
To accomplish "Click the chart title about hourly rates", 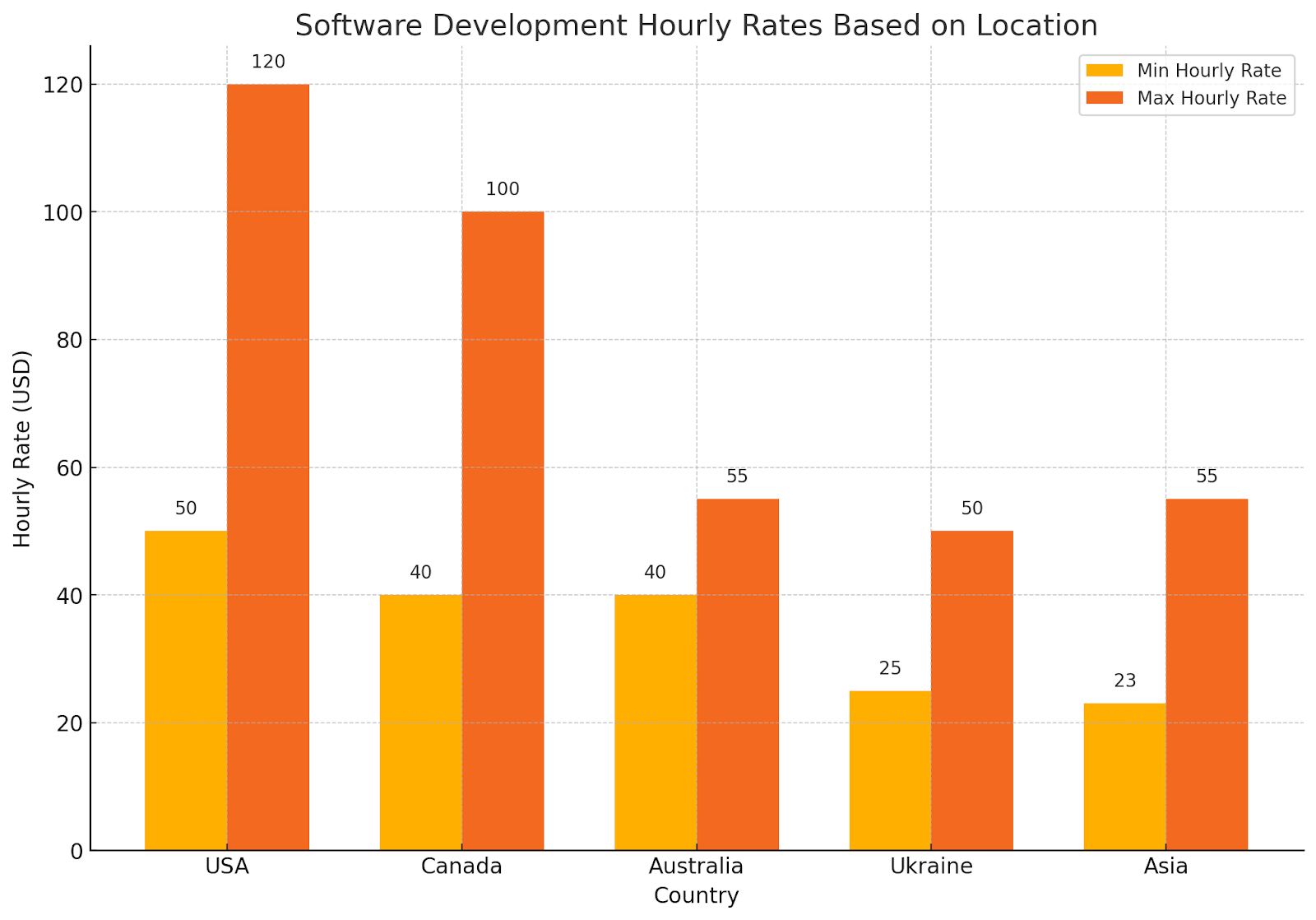I will pyautogui.click(x=696, y=26).
